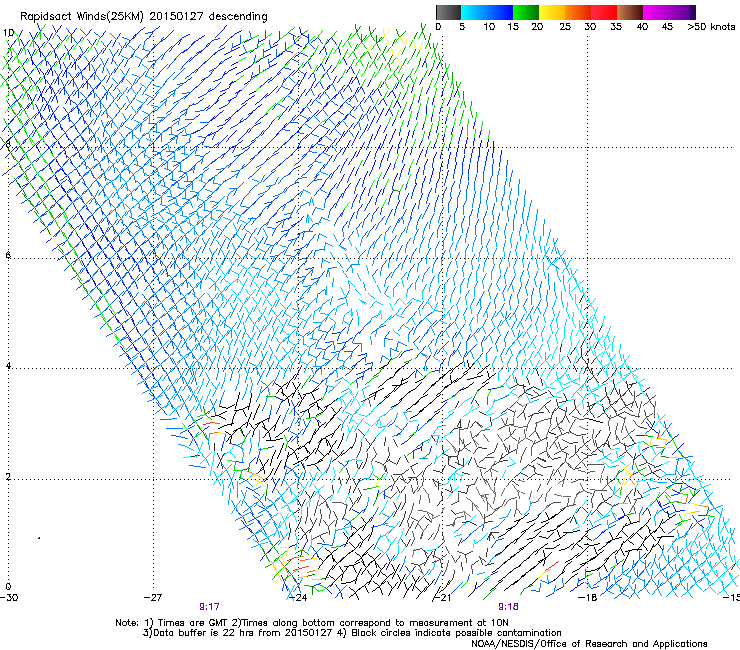Click the '>50 knots' legend label
Viewport: 740px width, 650px height.
[x=711, y=26]
